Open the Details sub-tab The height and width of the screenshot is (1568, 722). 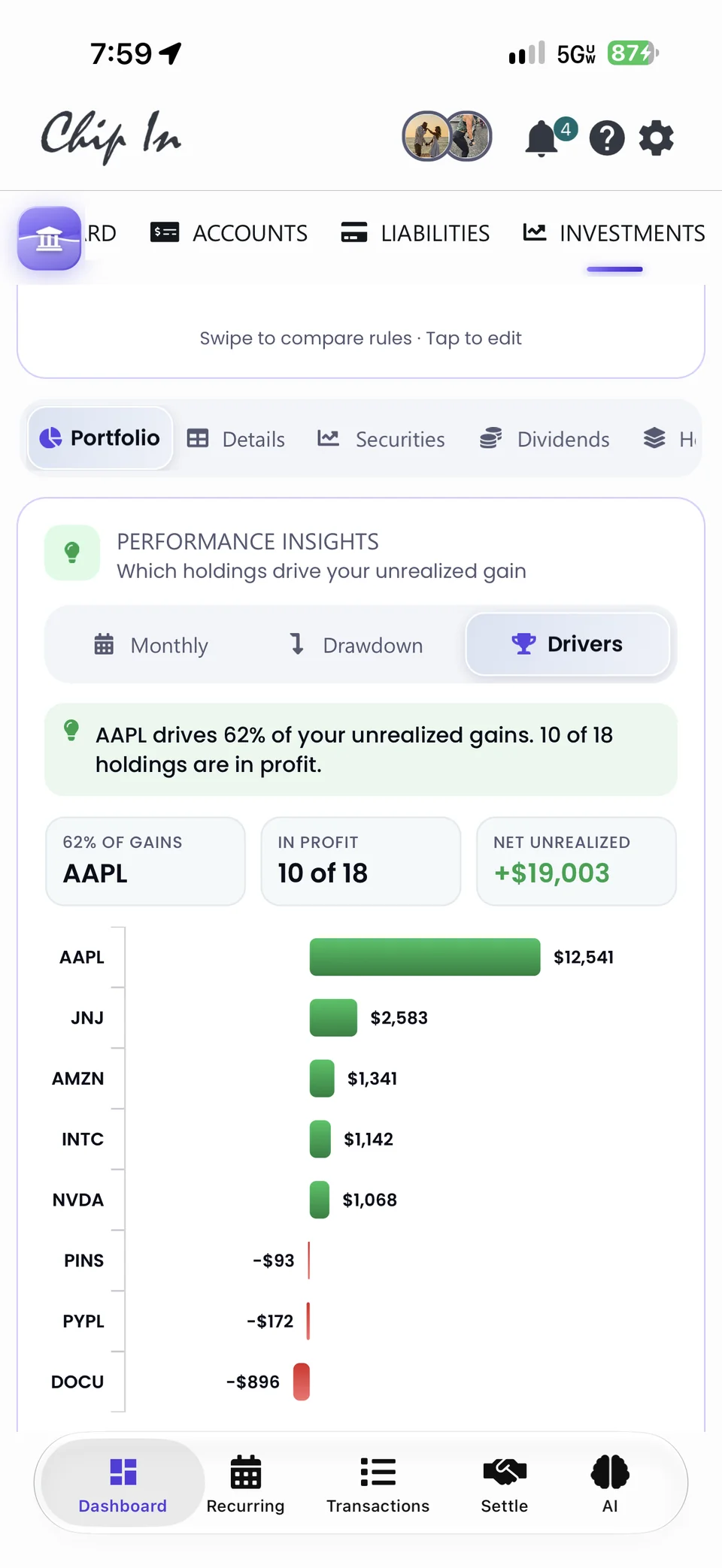(236, 439)
